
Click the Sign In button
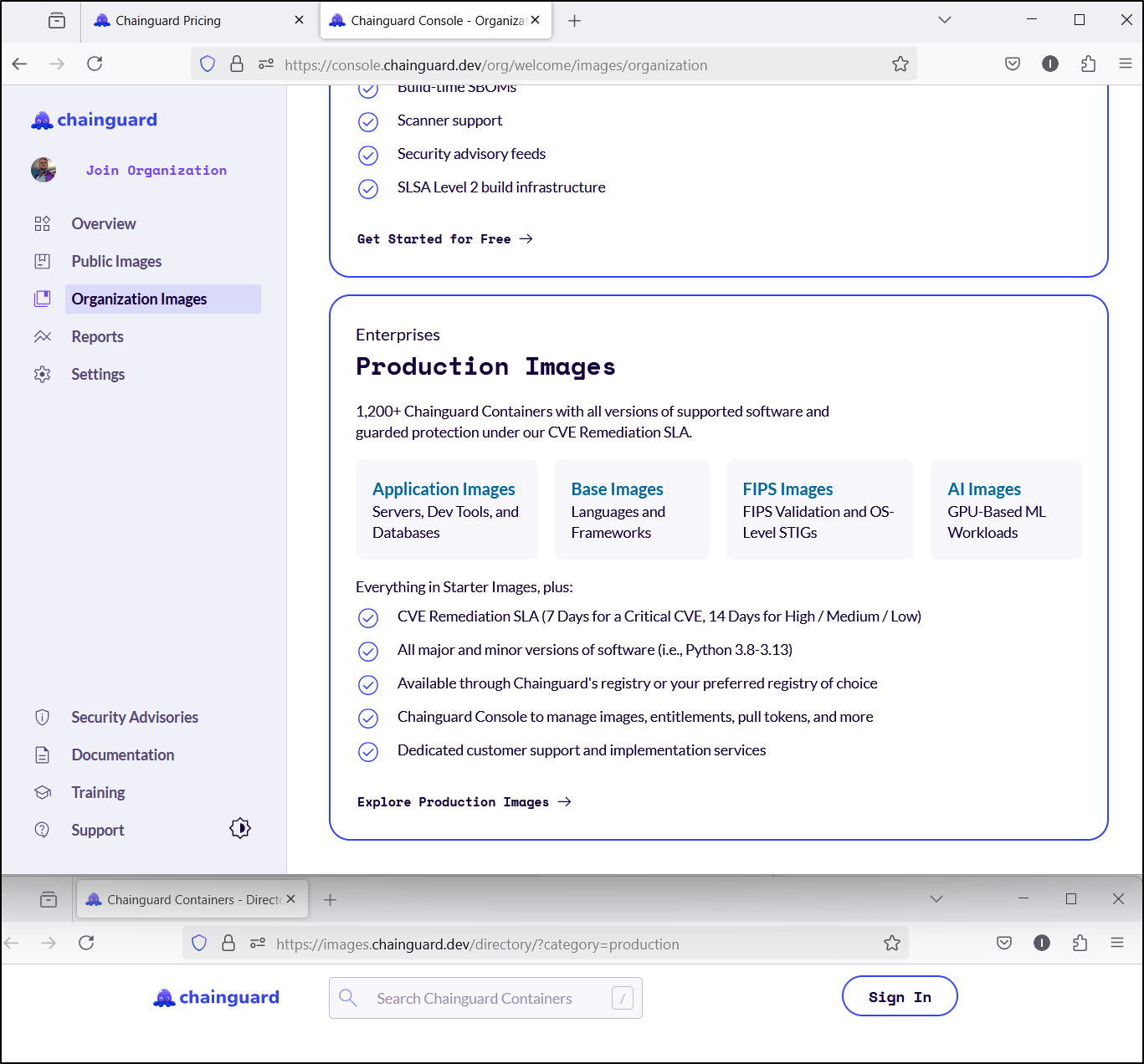tap(900, 996)
